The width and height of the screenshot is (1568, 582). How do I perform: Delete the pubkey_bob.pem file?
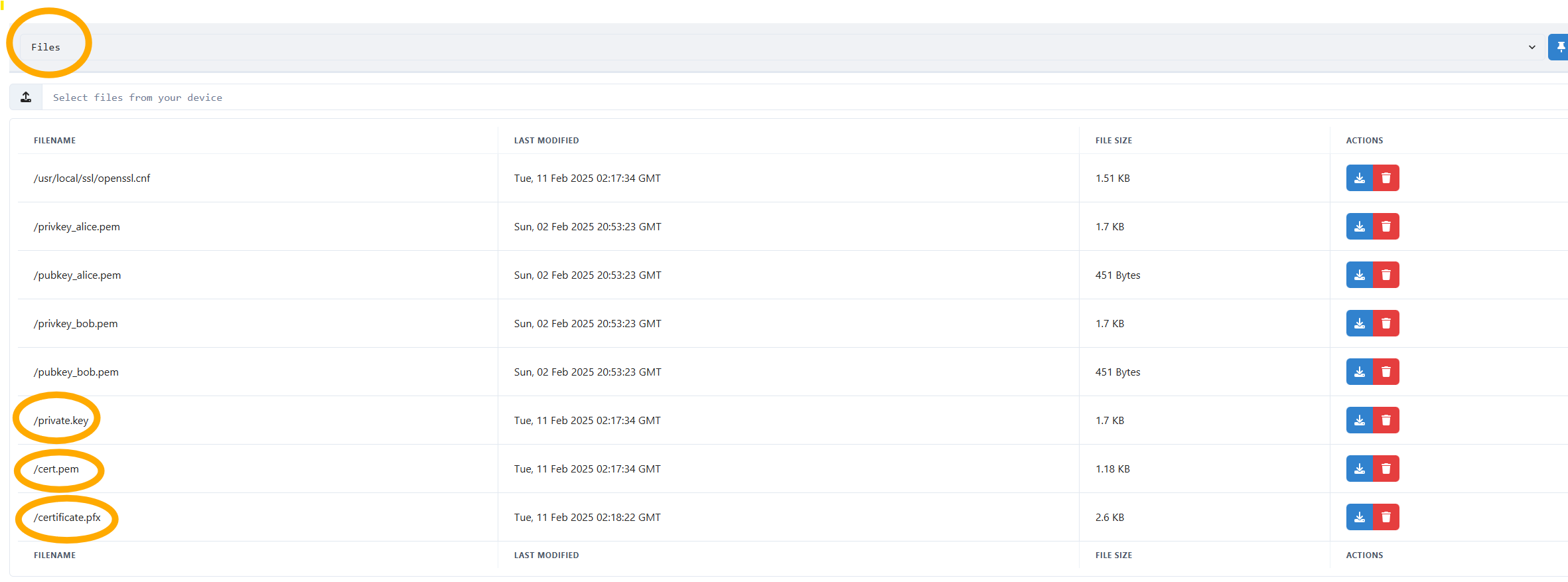click(x=1386, y=372)
